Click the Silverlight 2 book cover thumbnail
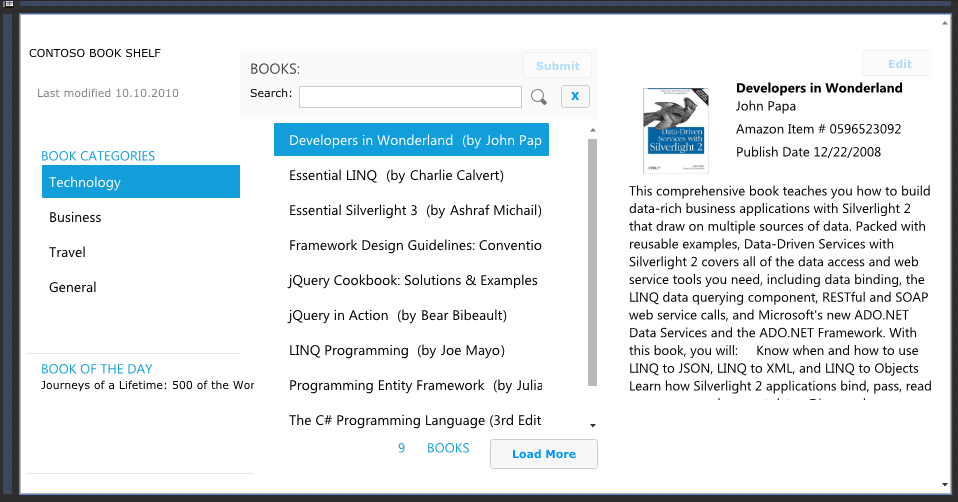 point(675,130)
